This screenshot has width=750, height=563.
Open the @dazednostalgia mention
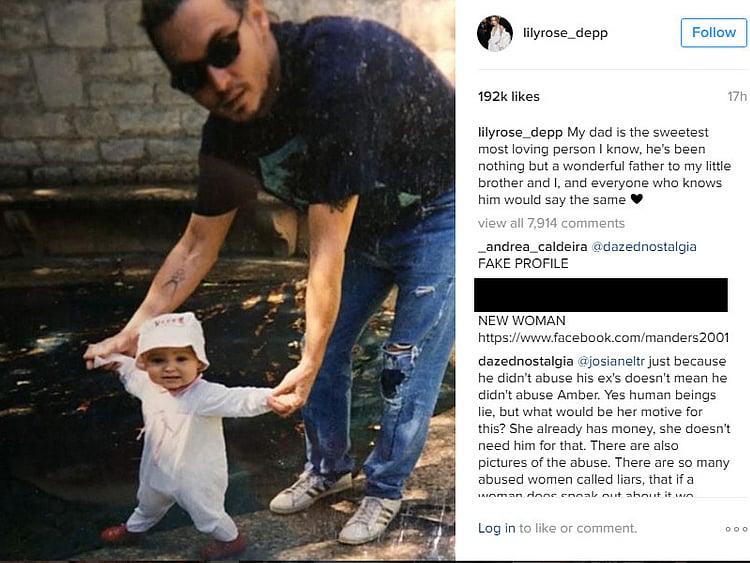click(644, 247)
